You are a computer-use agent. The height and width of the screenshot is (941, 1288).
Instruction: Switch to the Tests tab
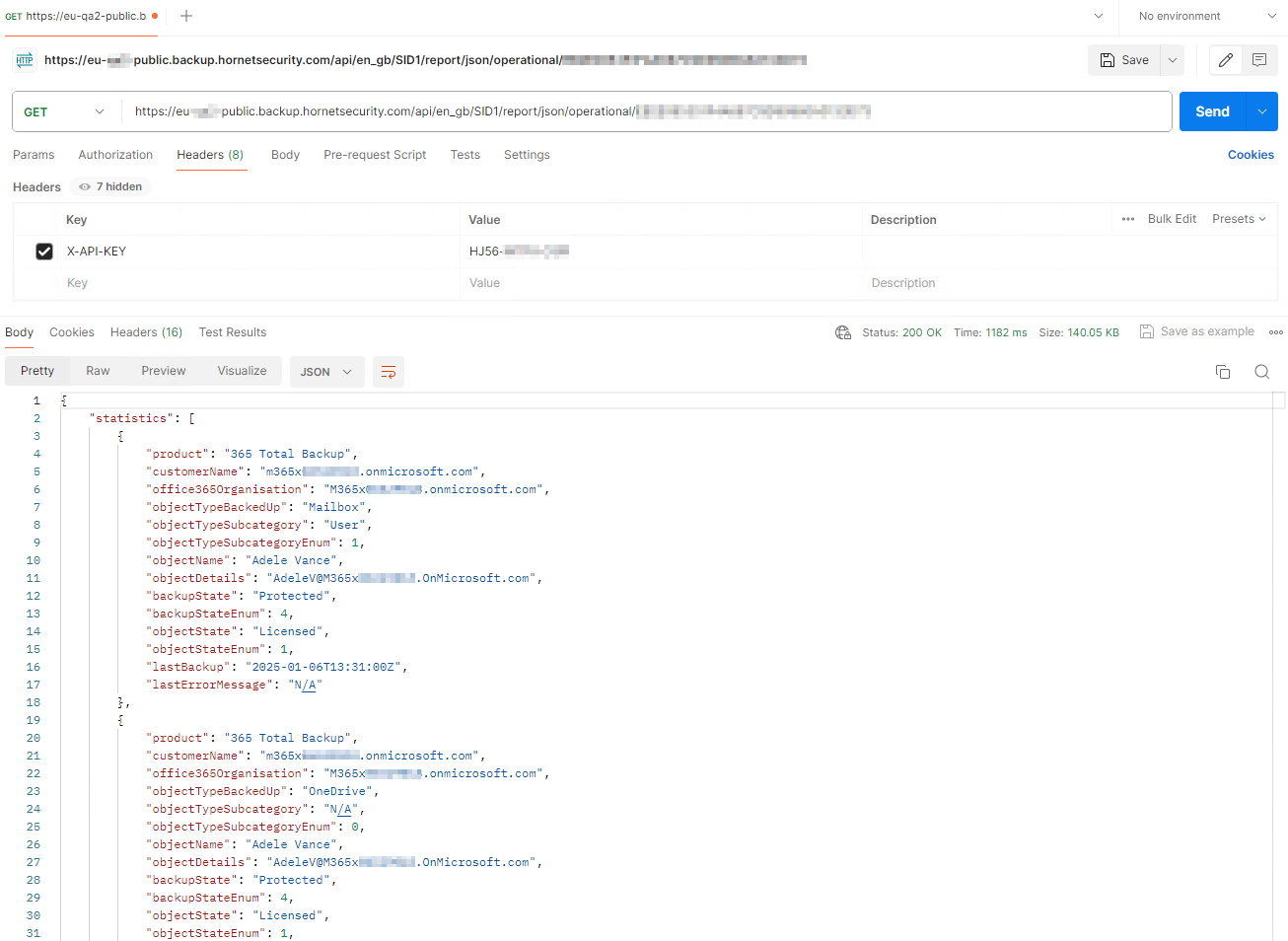(465, 155)
